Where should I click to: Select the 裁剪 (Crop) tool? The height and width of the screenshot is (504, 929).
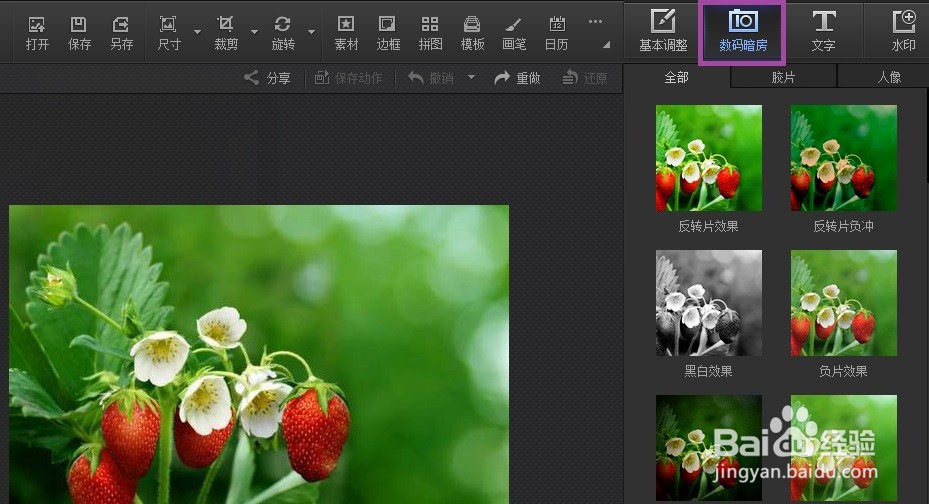point(226,33)
